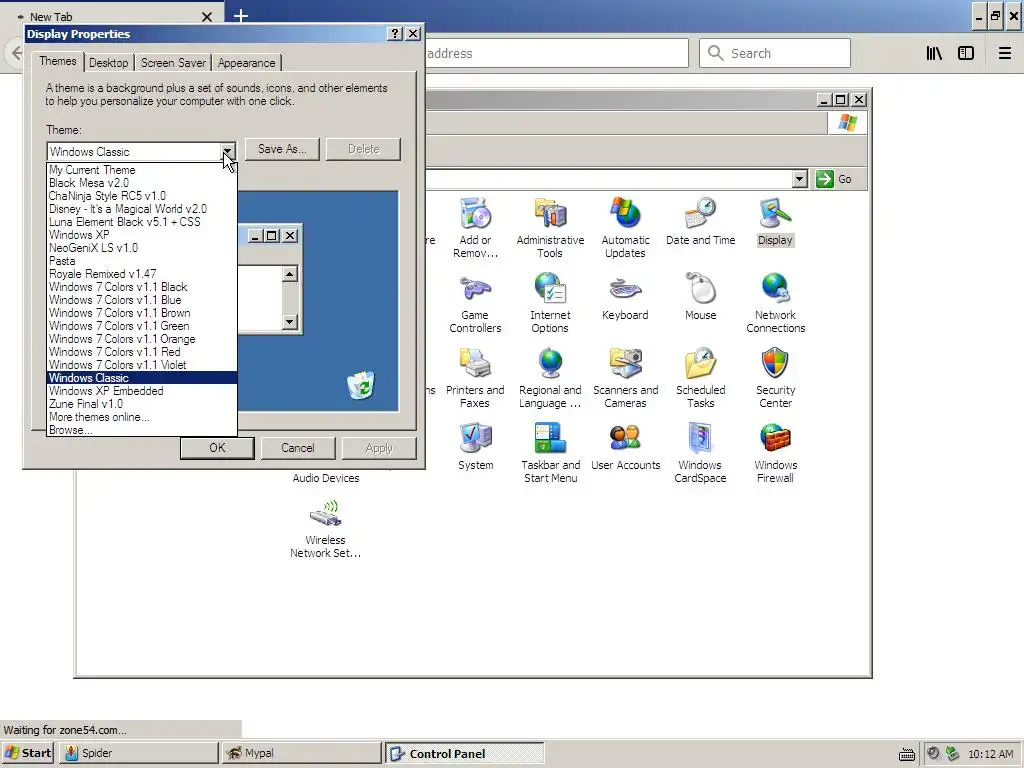Click the Save As... button
The image size is (1024, 768).
(x=282, y=149)
